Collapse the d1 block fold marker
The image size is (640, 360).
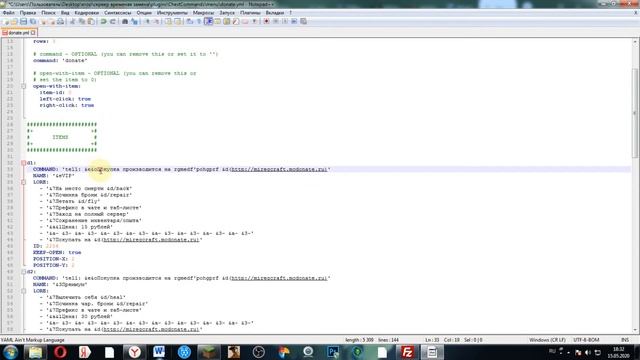(x=23, y=163)
